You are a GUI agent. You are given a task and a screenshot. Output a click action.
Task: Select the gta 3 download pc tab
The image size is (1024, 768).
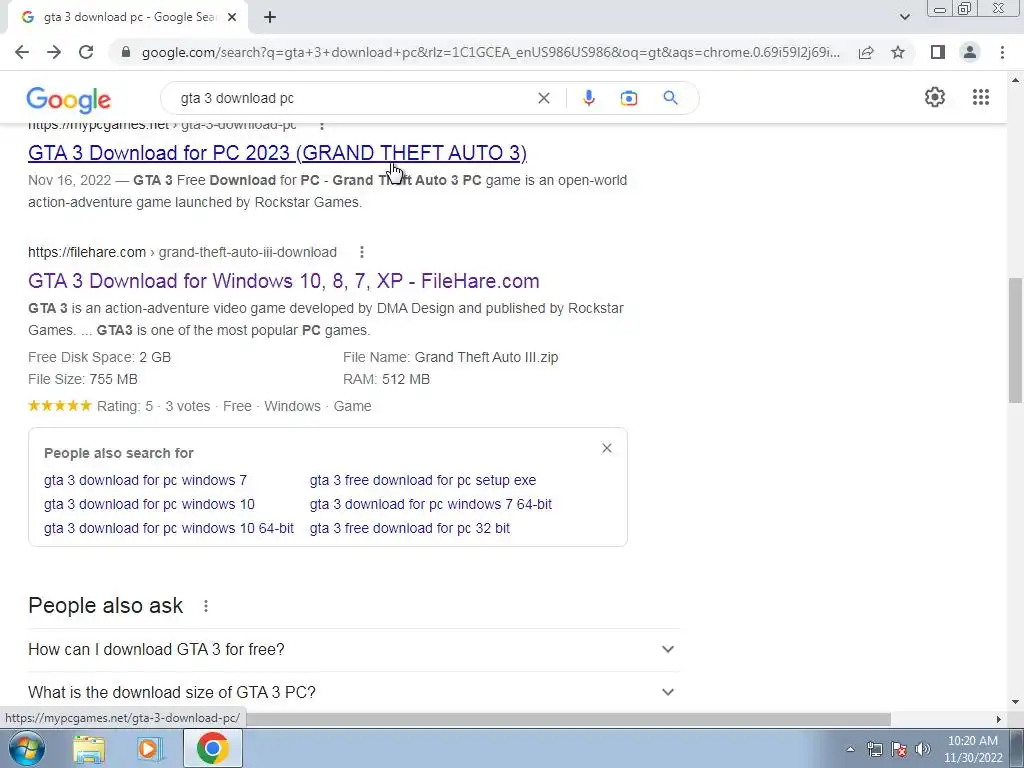(x=127, y=17)
